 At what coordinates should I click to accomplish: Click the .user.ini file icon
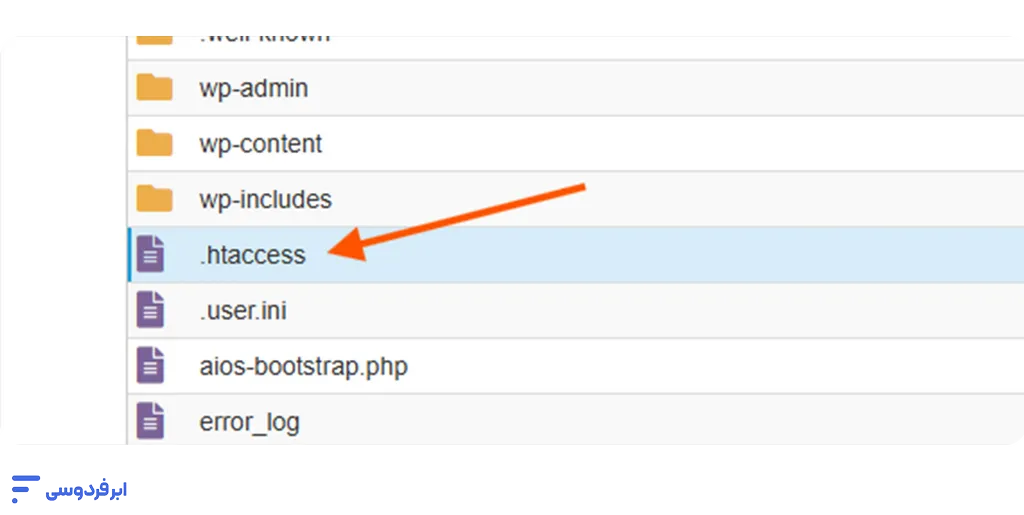tap(150, 310)
